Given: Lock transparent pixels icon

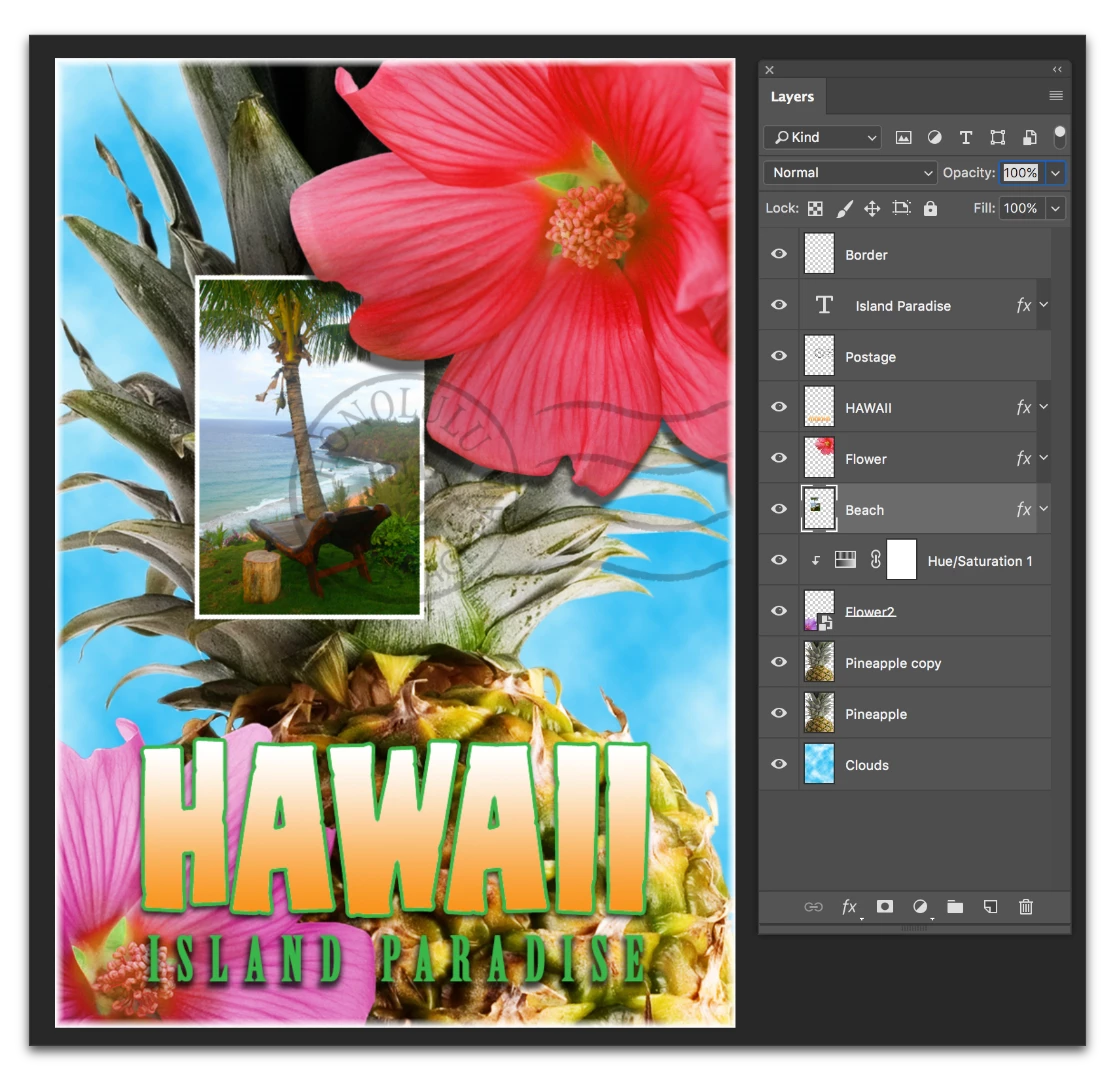Looking at the screenshot, I should [x=816, y=208].
